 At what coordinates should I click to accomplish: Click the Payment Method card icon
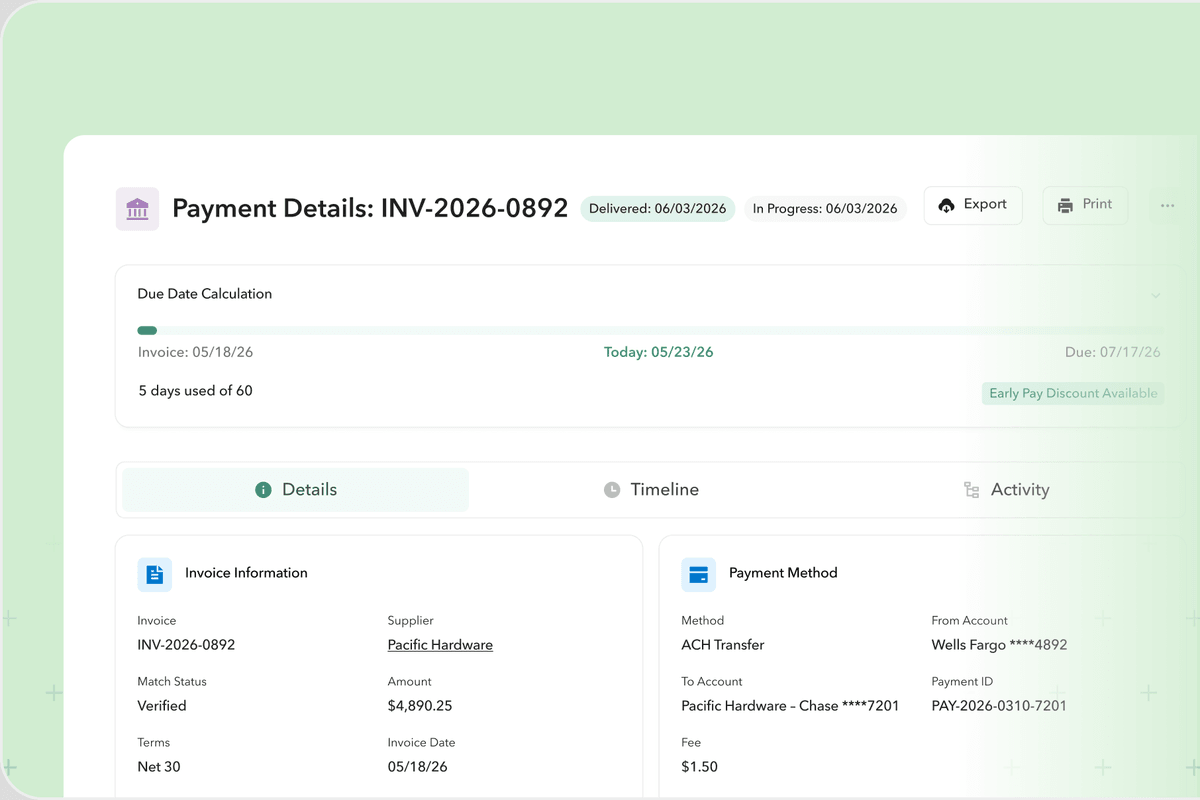699,574
